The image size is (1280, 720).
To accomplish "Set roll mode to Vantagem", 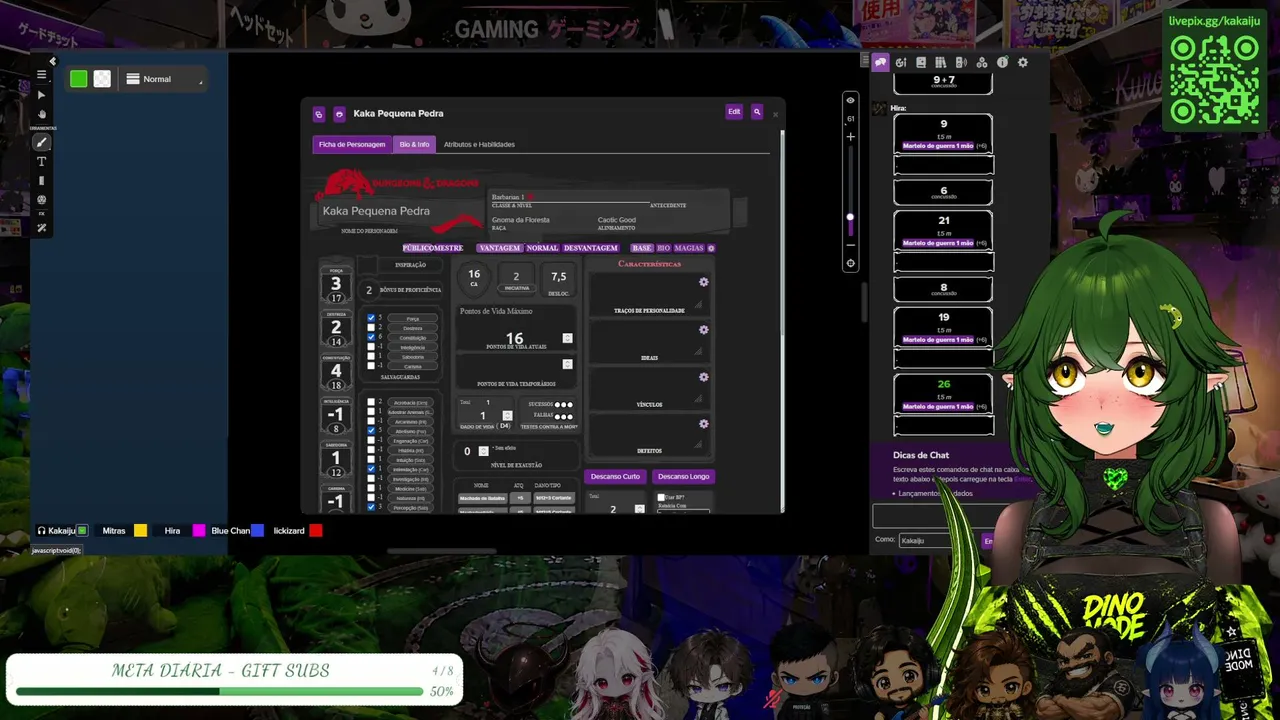I will (499, 248).
